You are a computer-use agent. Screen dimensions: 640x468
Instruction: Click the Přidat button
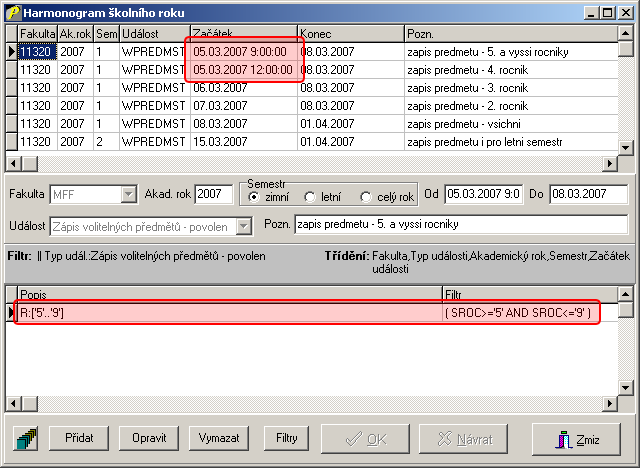click(x=80, y=438)
